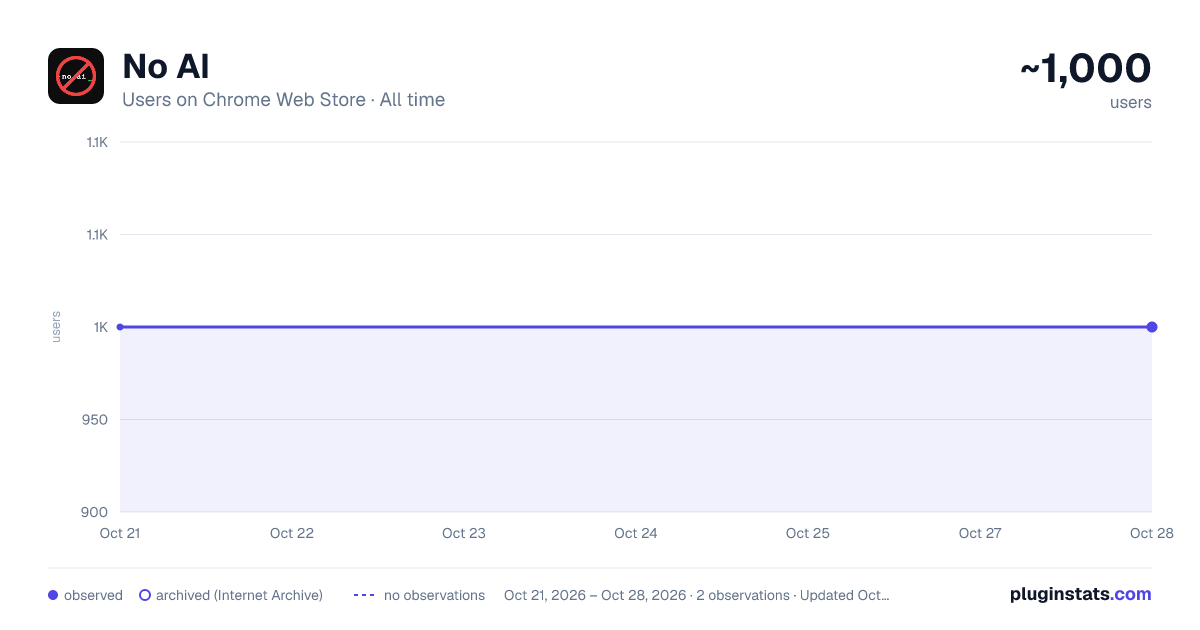Click the observed legend dot marker
The width and height of the screenshot is (1200, 630).
[53, 595]
